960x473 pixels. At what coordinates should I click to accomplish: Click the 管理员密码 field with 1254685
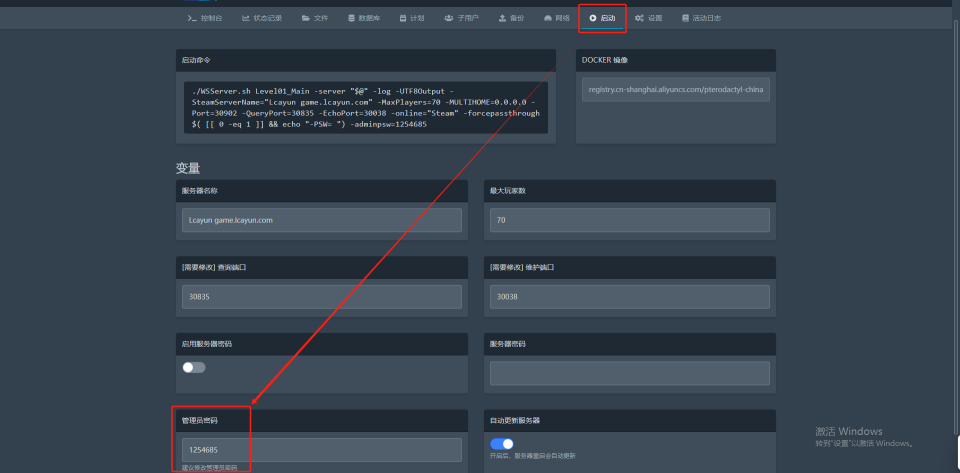322,450
